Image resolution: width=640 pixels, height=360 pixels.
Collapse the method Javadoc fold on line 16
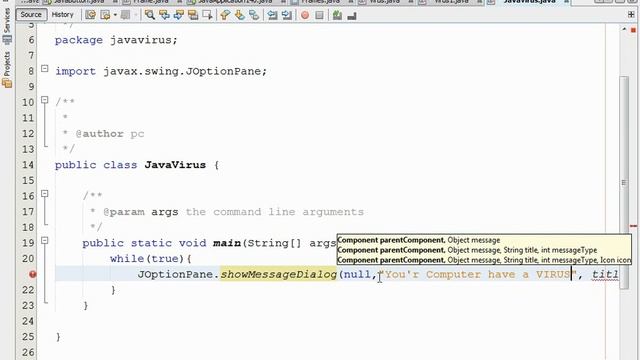[x=45, y=193]
